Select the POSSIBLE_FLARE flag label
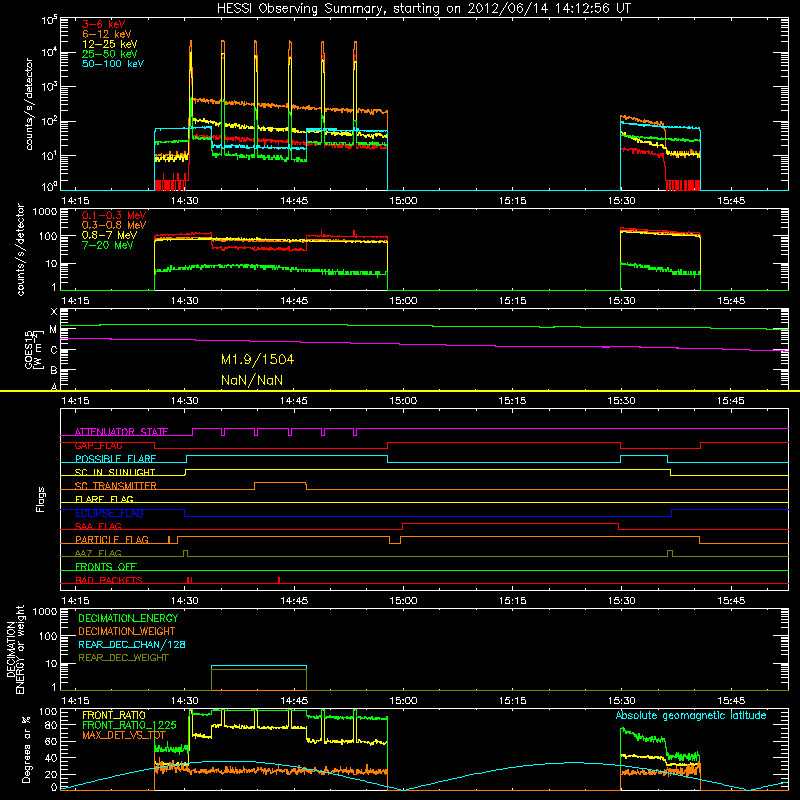This screenshot has height=800, width=800. pos(115,459)
